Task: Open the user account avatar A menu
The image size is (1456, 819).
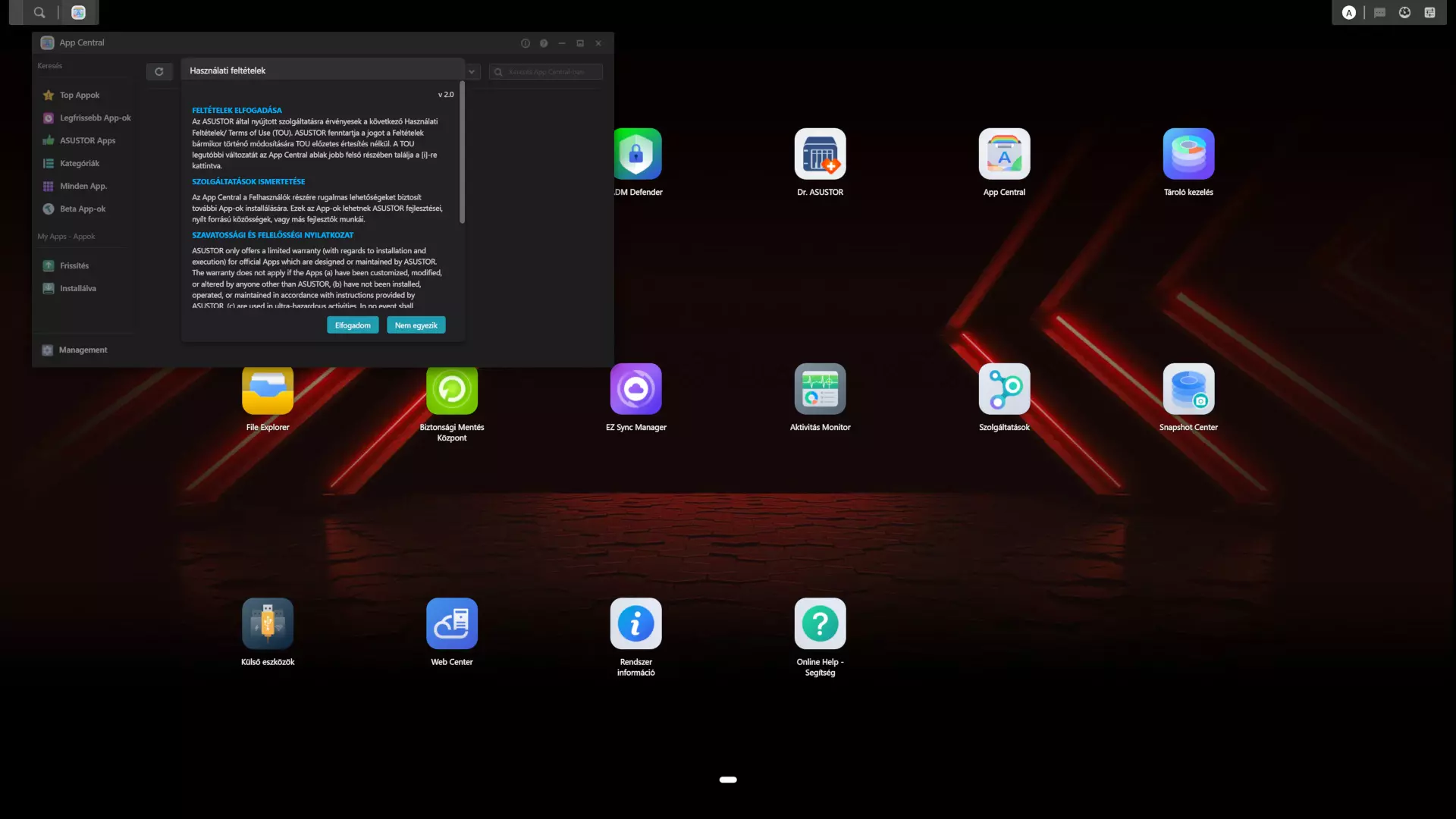Action: 1349,12
